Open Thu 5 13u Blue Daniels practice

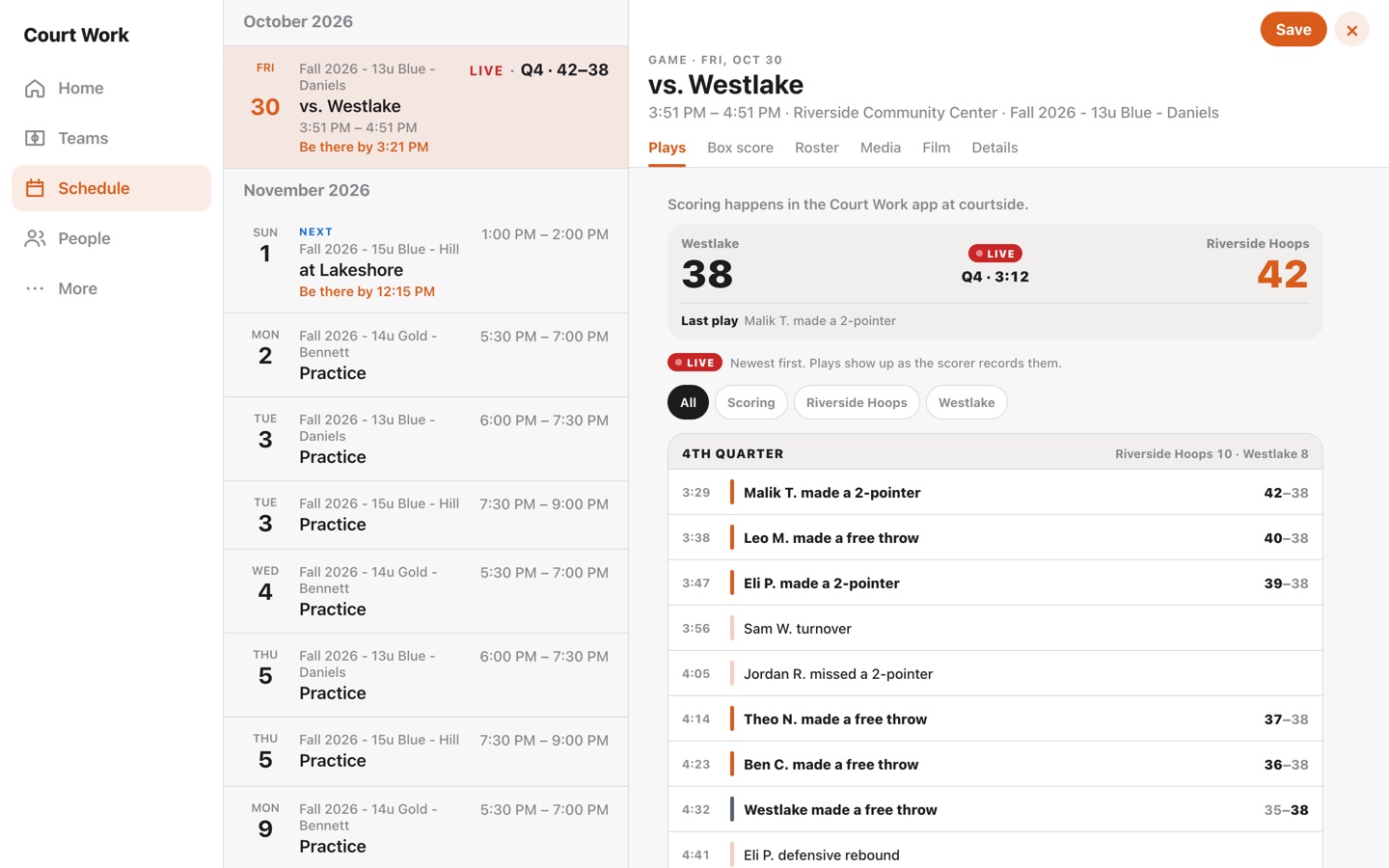point(425,675)
